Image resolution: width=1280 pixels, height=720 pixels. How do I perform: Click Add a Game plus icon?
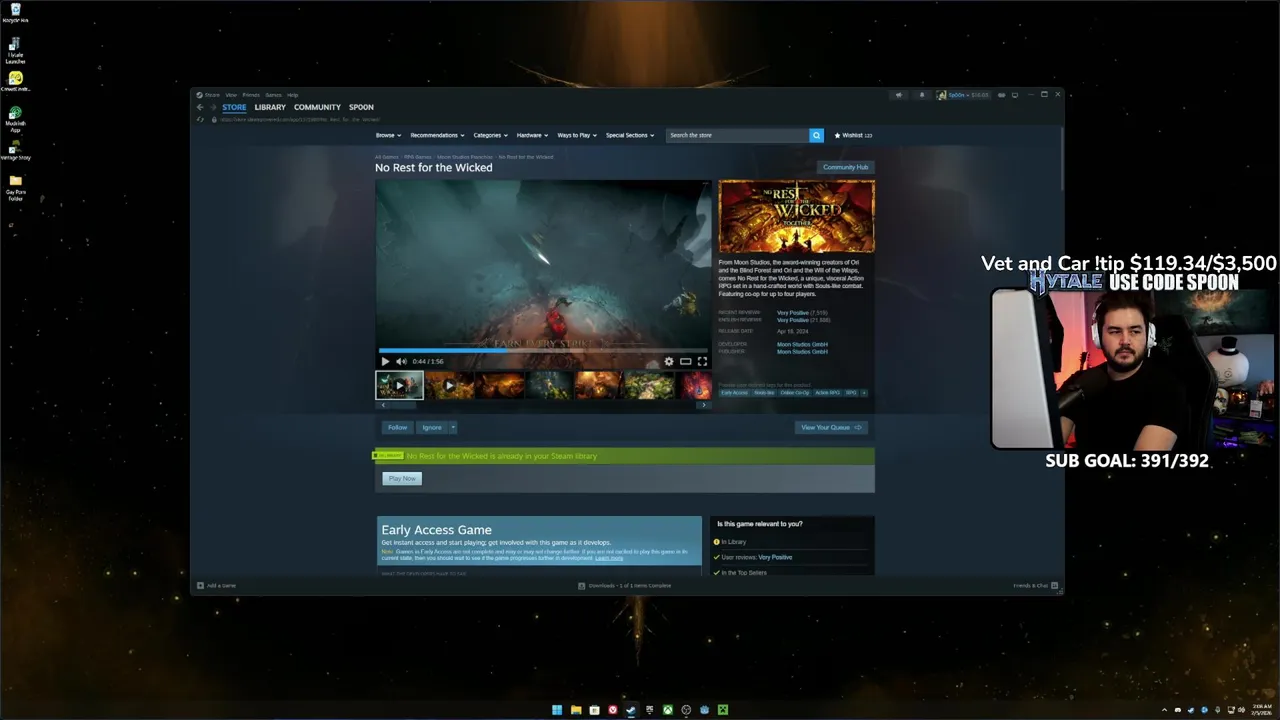click(x=200, y=585)
